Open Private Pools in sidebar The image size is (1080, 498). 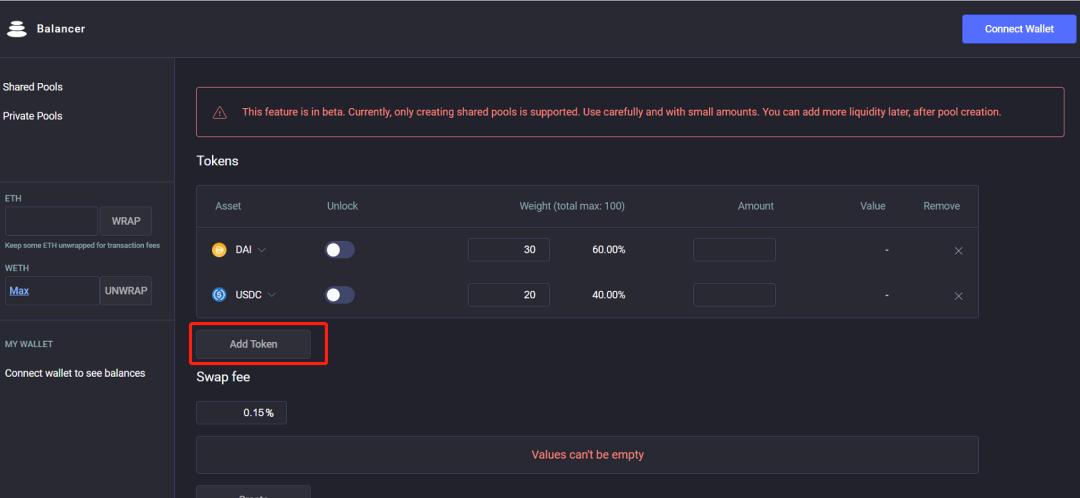tap(32, 116)
